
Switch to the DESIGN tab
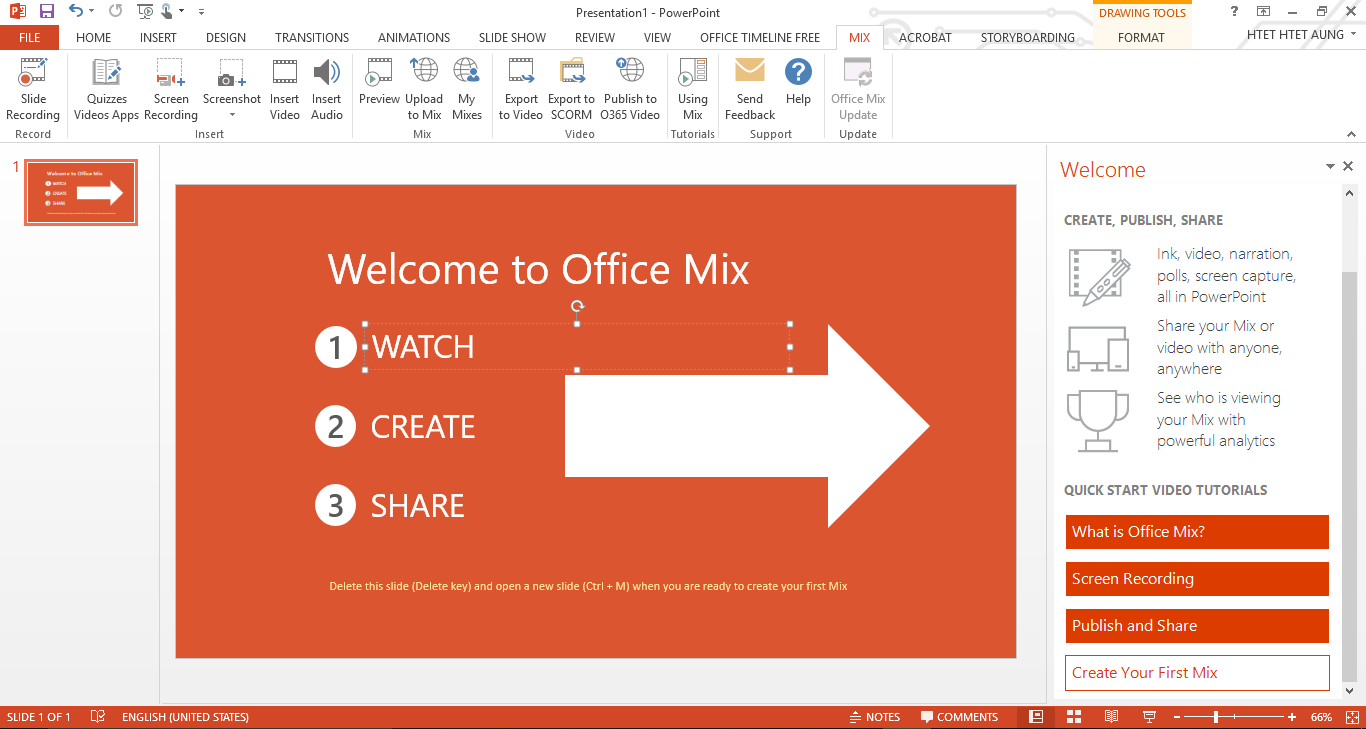(226, 38)
